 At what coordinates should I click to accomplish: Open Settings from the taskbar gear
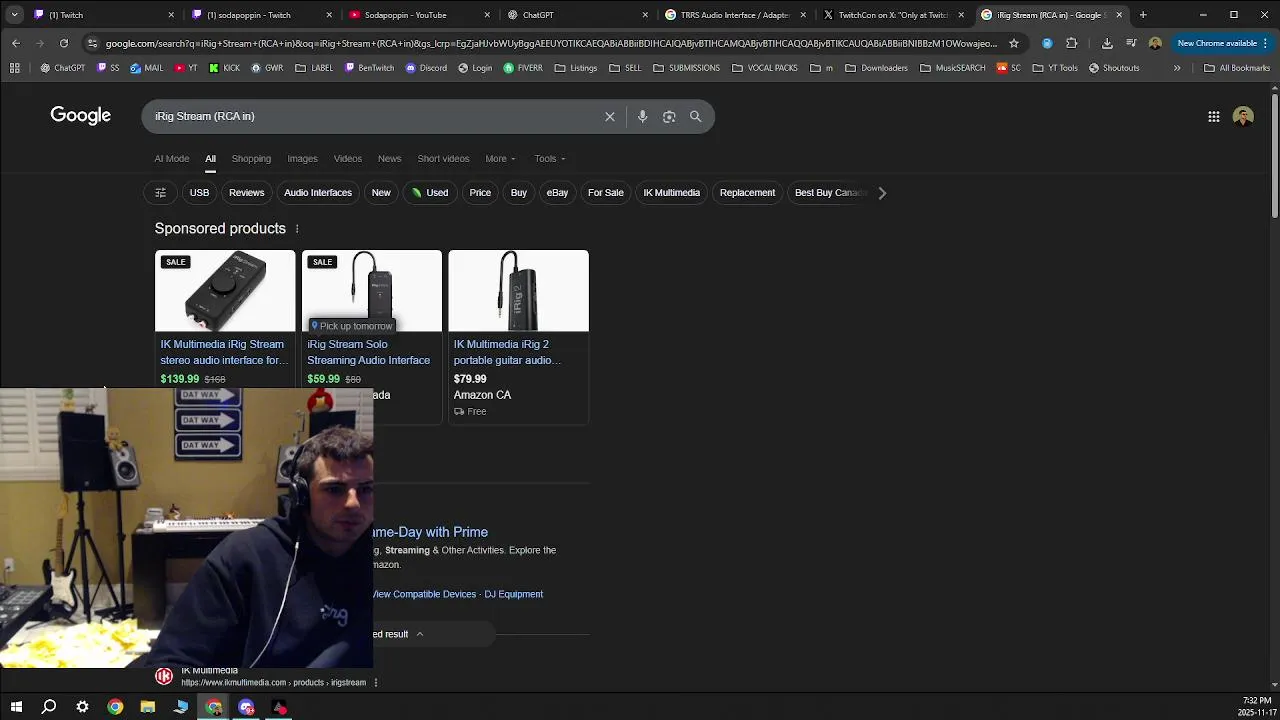82,707
